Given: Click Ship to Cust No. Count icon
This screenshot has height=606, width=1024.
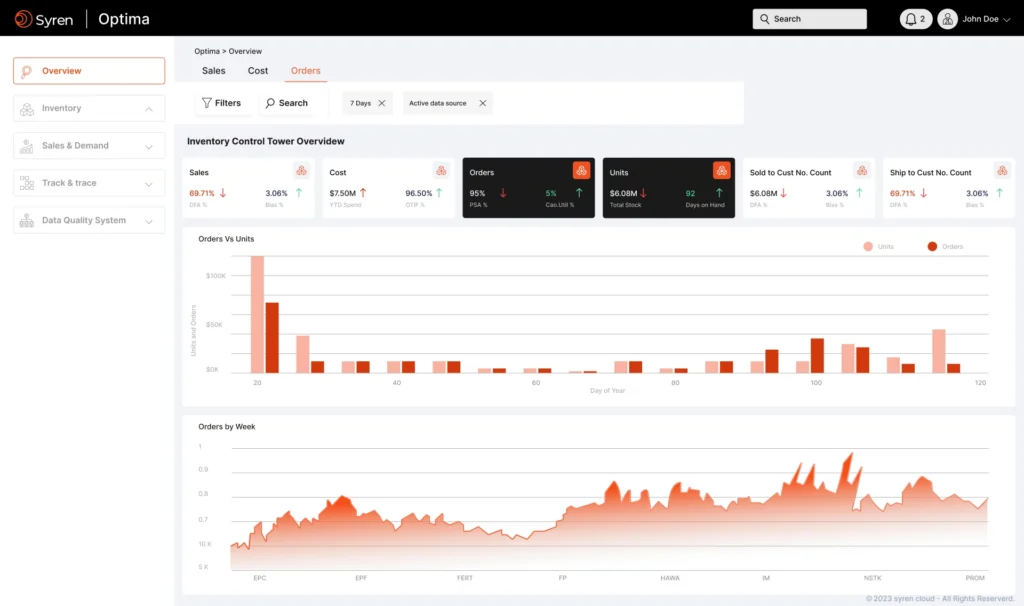Looking at the screenshot, I should [1001, 171].
